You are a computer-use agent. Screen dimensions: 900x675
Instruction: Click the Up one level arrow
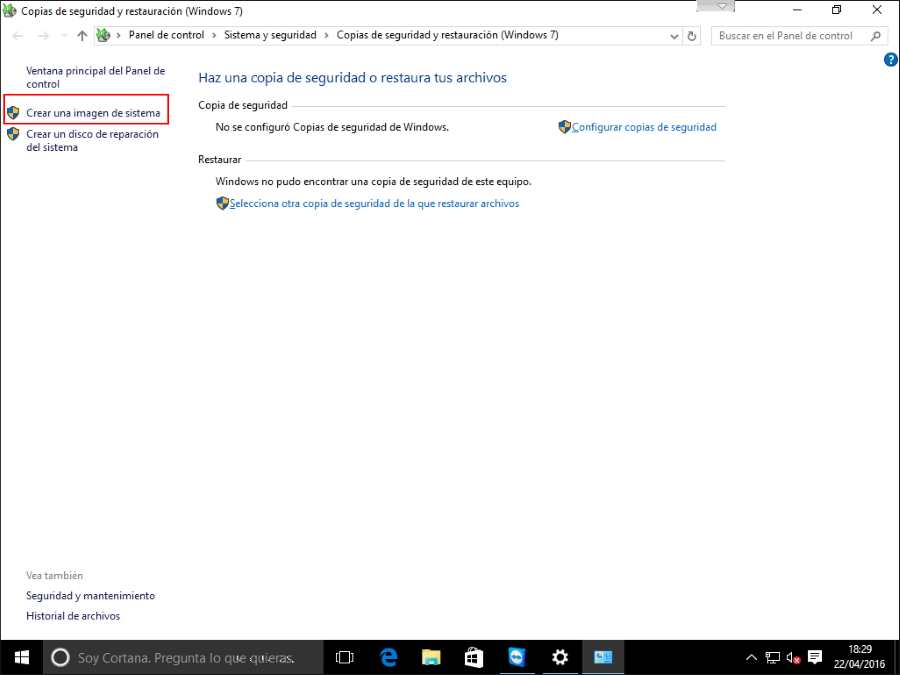[82, 36]
